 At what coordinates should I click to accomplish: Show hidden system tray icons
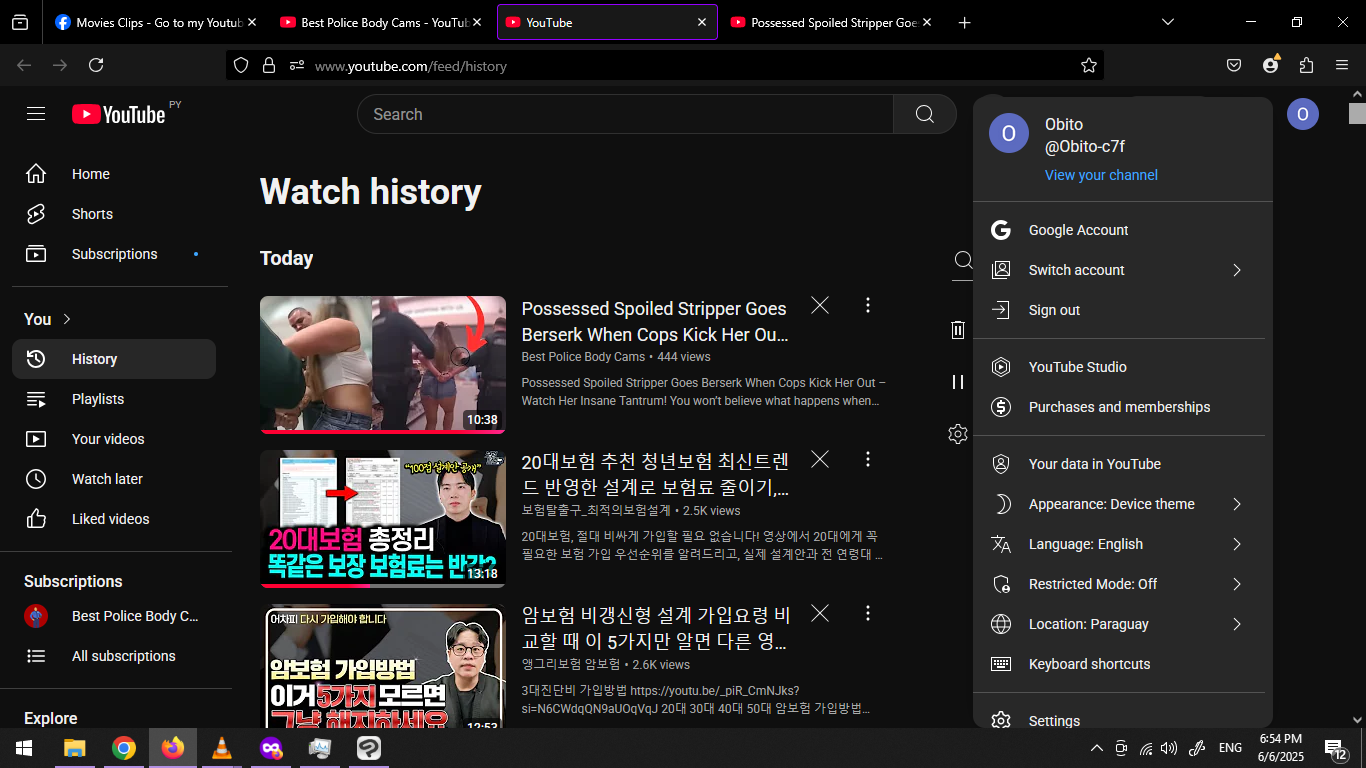(1097, 748)
